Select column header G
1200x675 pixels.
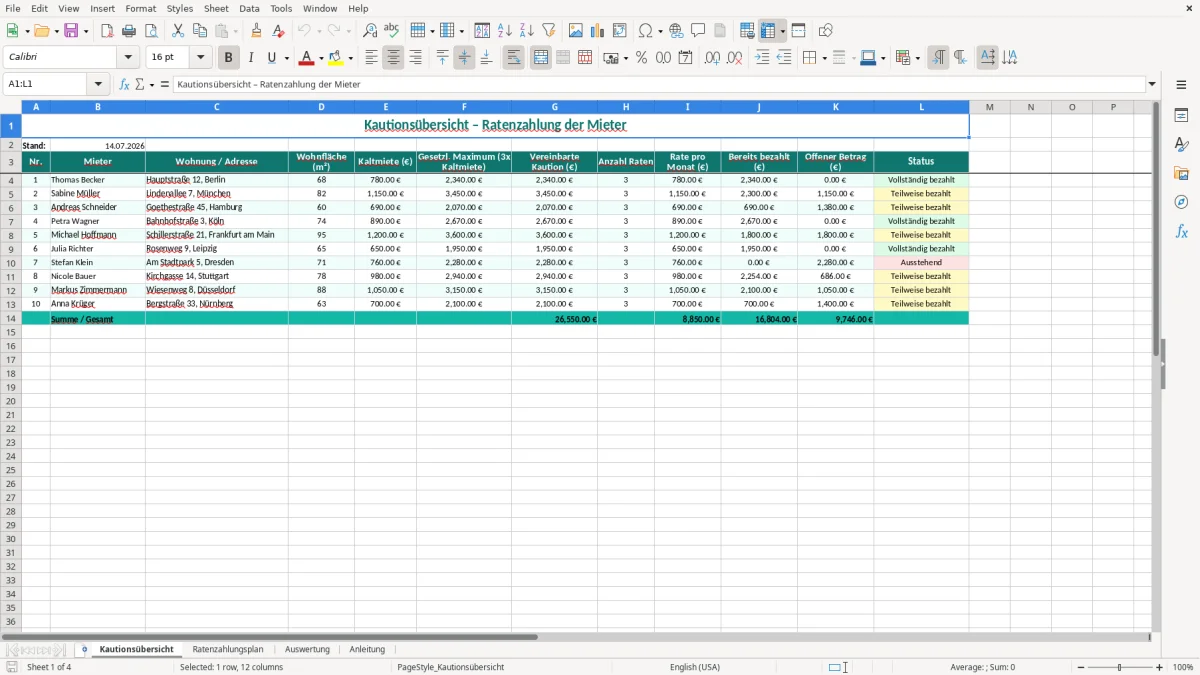[x=555, y=107]
